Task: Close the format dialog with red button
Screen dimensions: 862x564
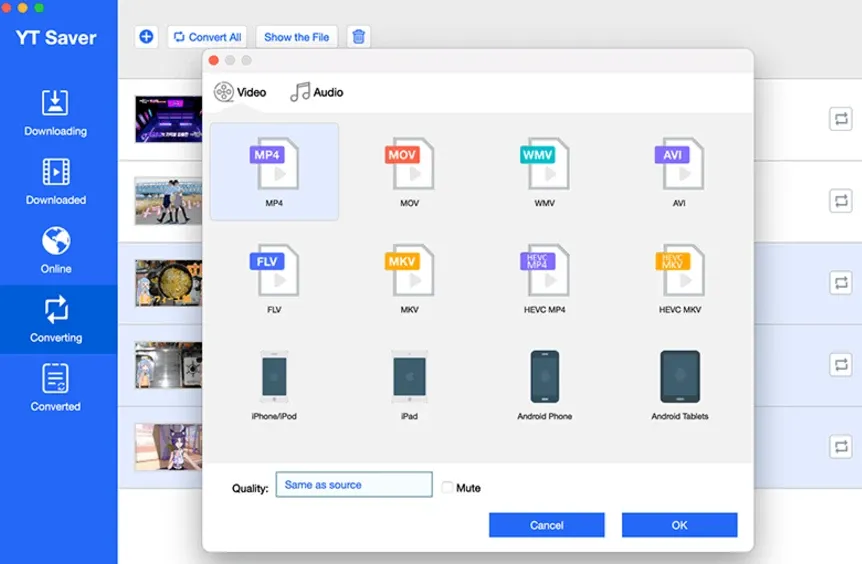Action: coord(214,60)
